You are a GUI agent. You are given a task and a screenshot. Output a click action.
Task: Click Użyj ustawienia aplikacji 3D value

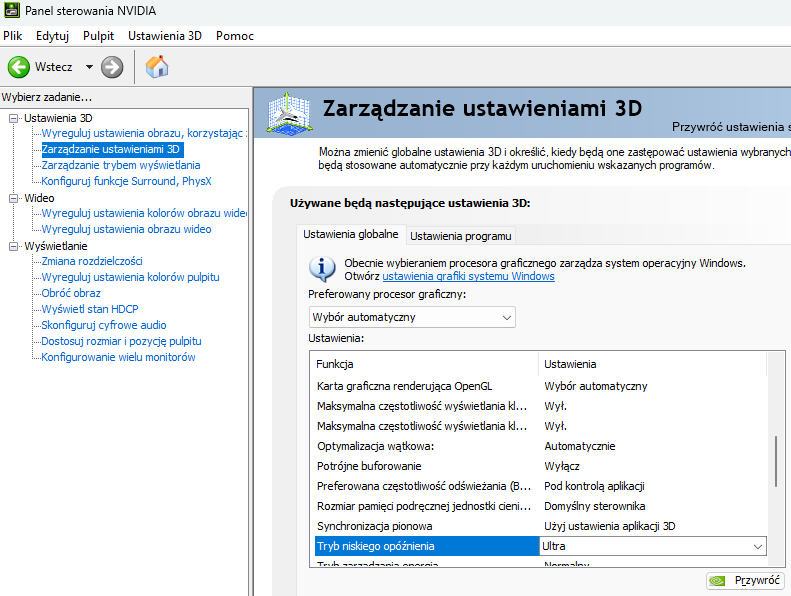[609, 526]
